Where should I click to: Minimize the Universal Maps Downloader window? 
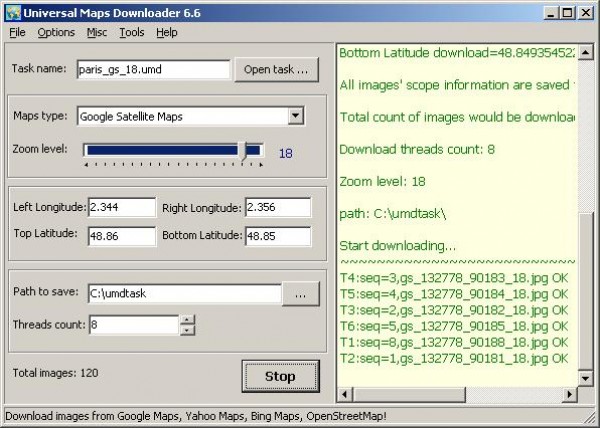click(551, 13)
